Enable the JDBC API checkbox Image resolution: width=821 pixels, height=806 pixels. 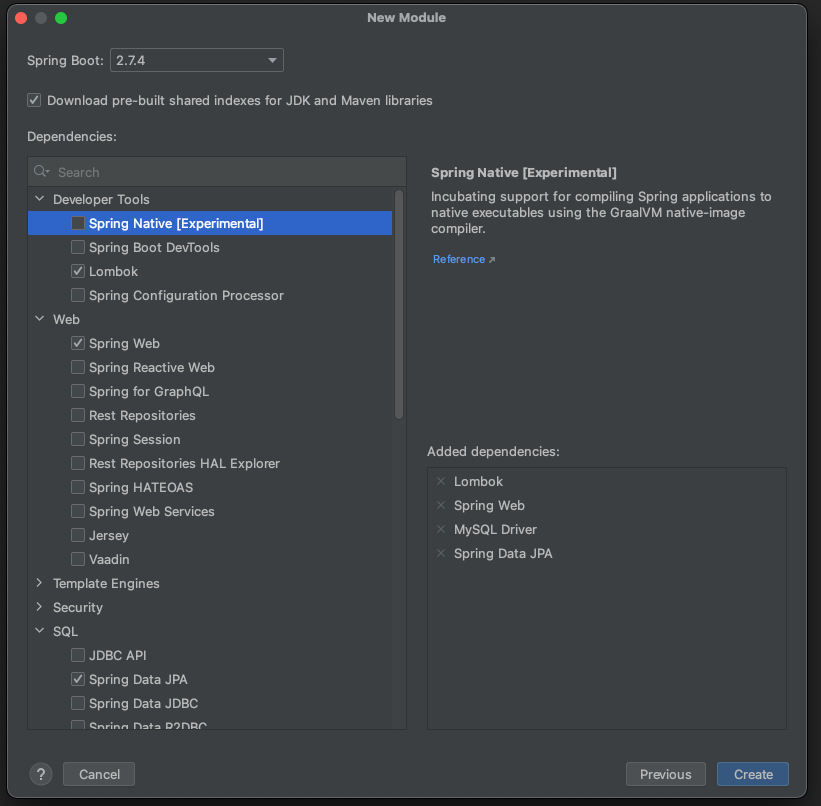click(x=78, y=655)
